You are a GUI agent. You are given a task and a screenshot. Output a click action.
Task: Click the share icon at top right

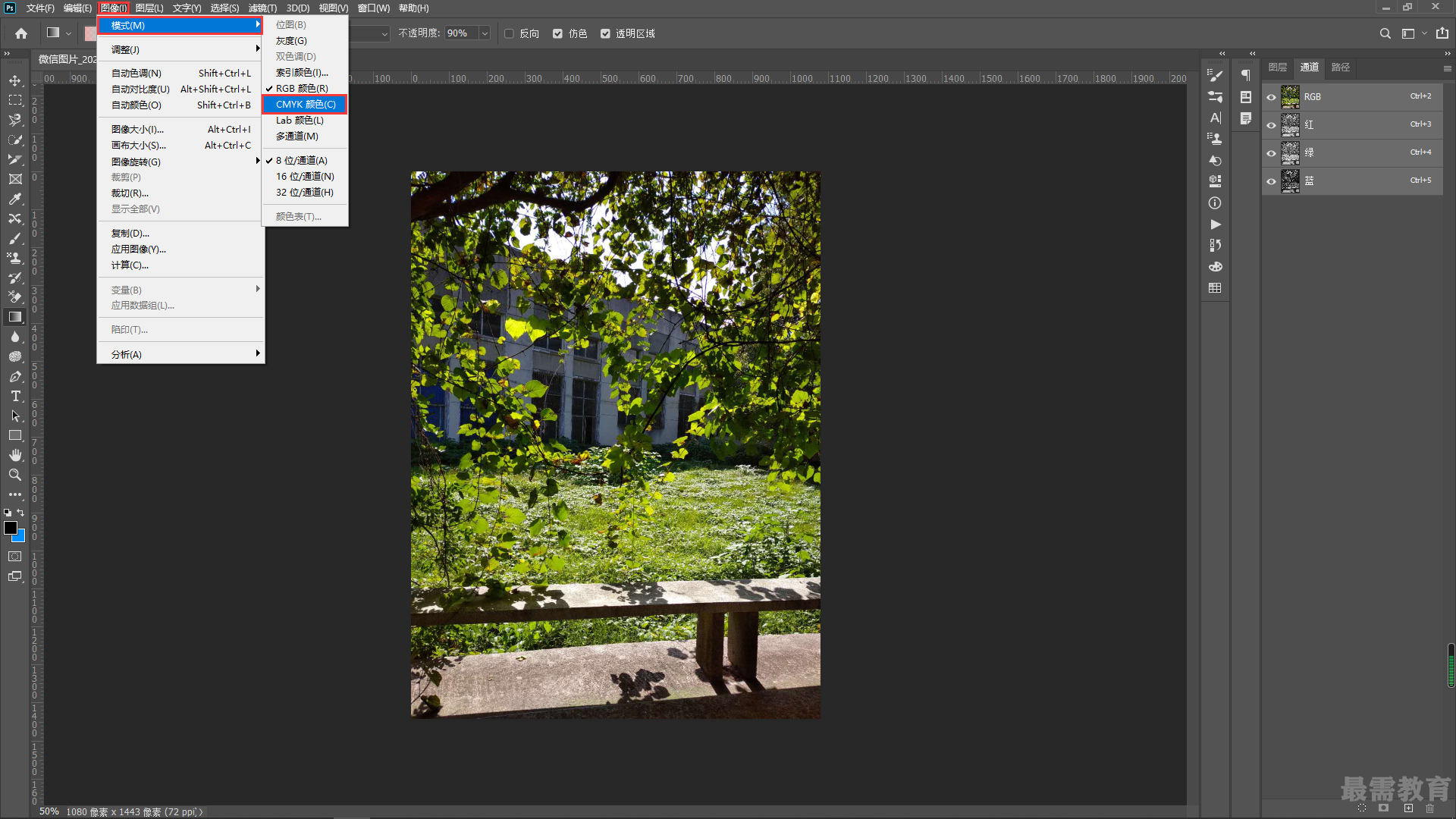(1442, 33)
